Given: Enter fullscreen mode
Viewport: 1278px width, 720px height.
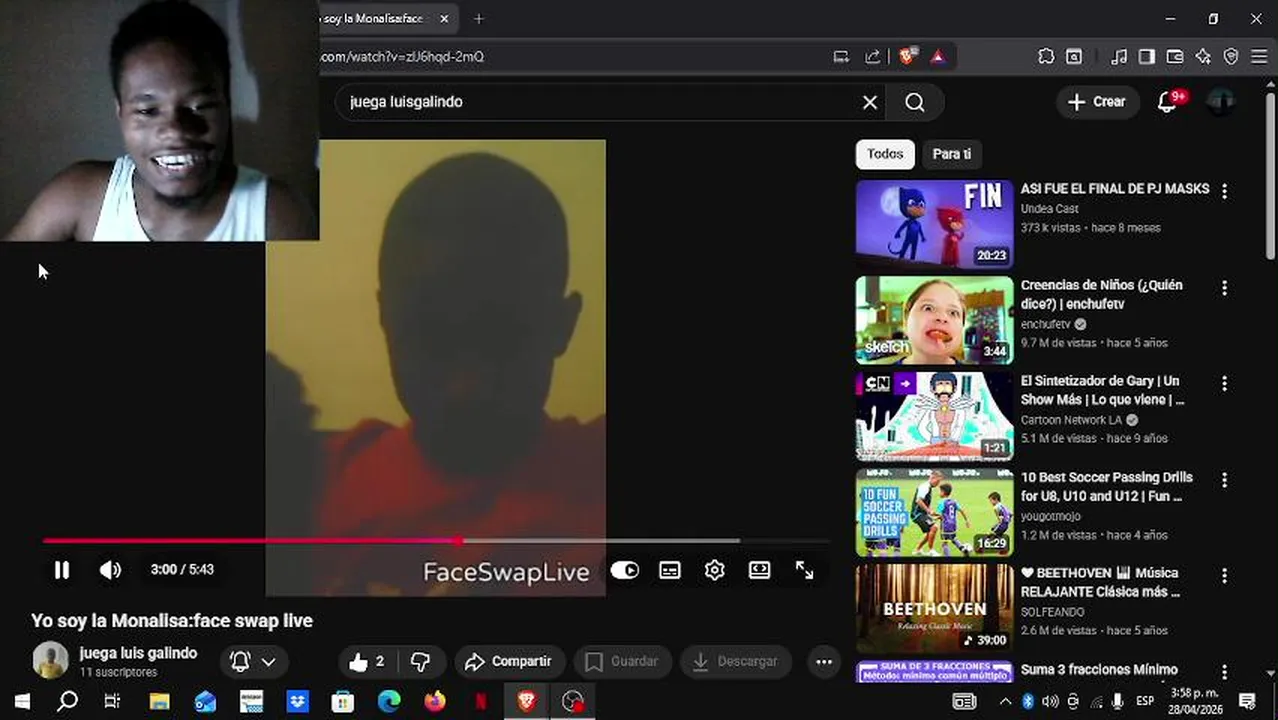Looking at the screenshot, I should coord(805,570).
